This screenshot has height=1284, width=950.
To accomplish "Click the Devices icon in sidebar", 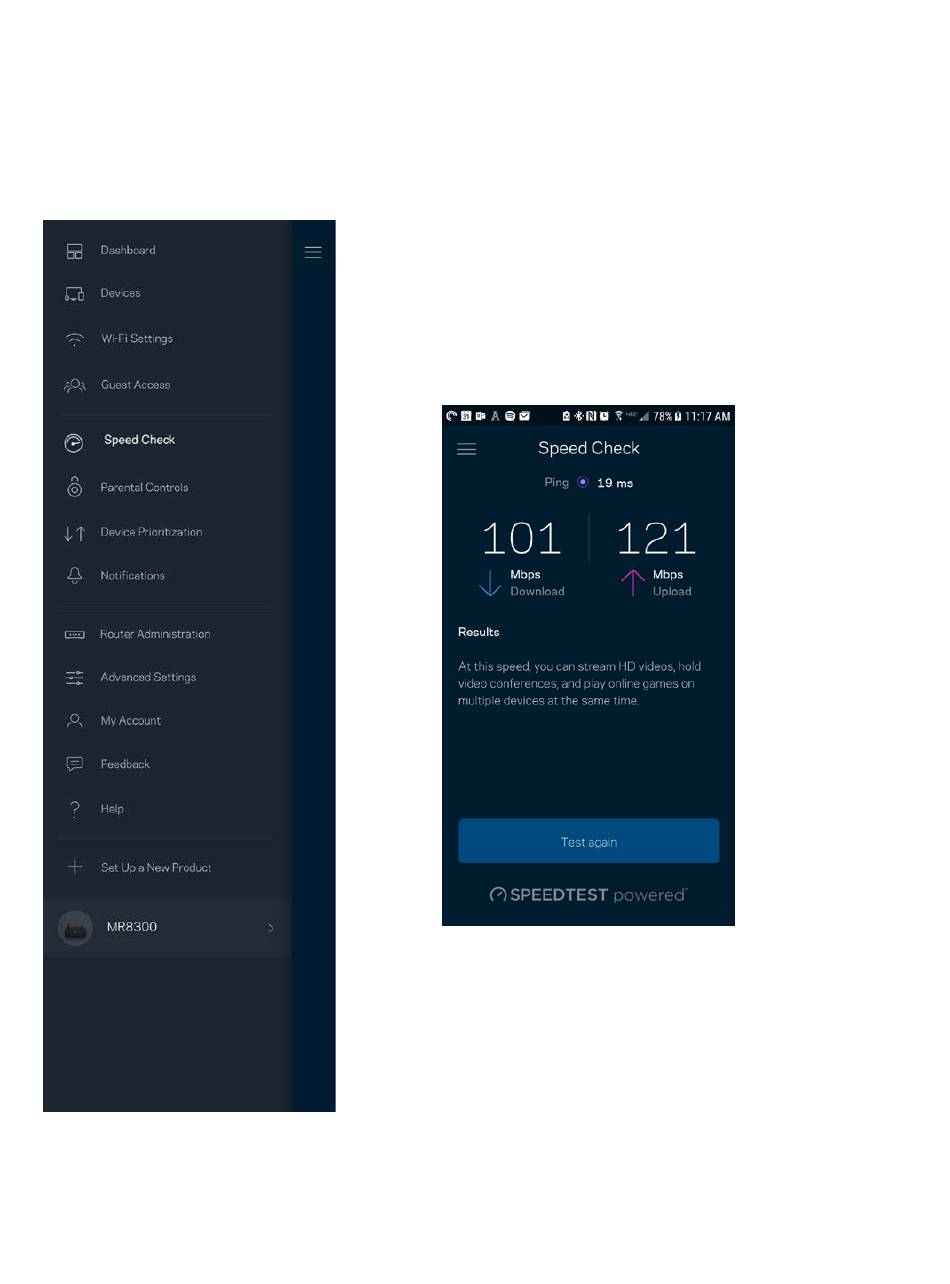I will coord(75,294).
